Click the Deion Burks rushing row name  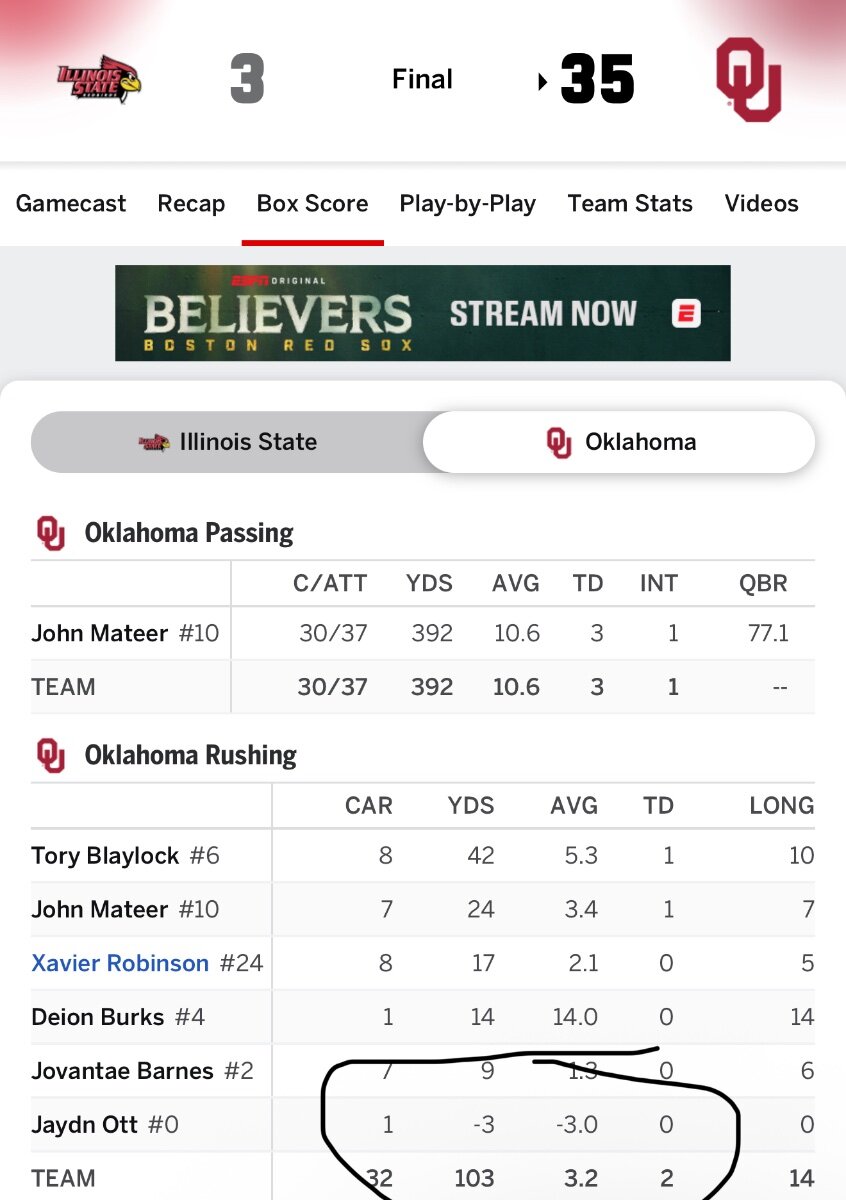click(x=97, y=1017)
